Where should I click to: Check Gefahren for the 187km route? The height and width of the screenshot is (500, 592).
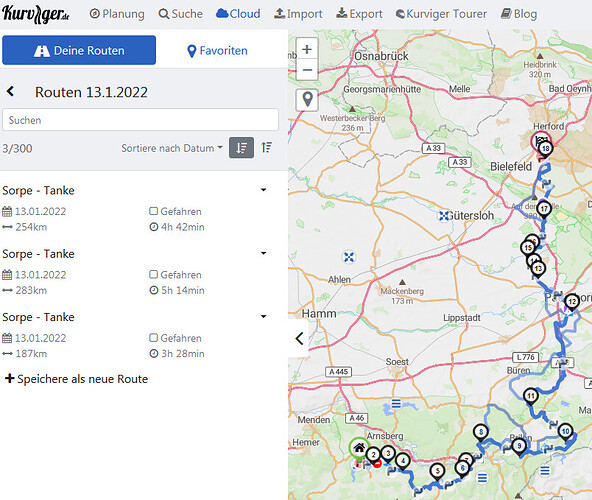[x=153, y=338]
